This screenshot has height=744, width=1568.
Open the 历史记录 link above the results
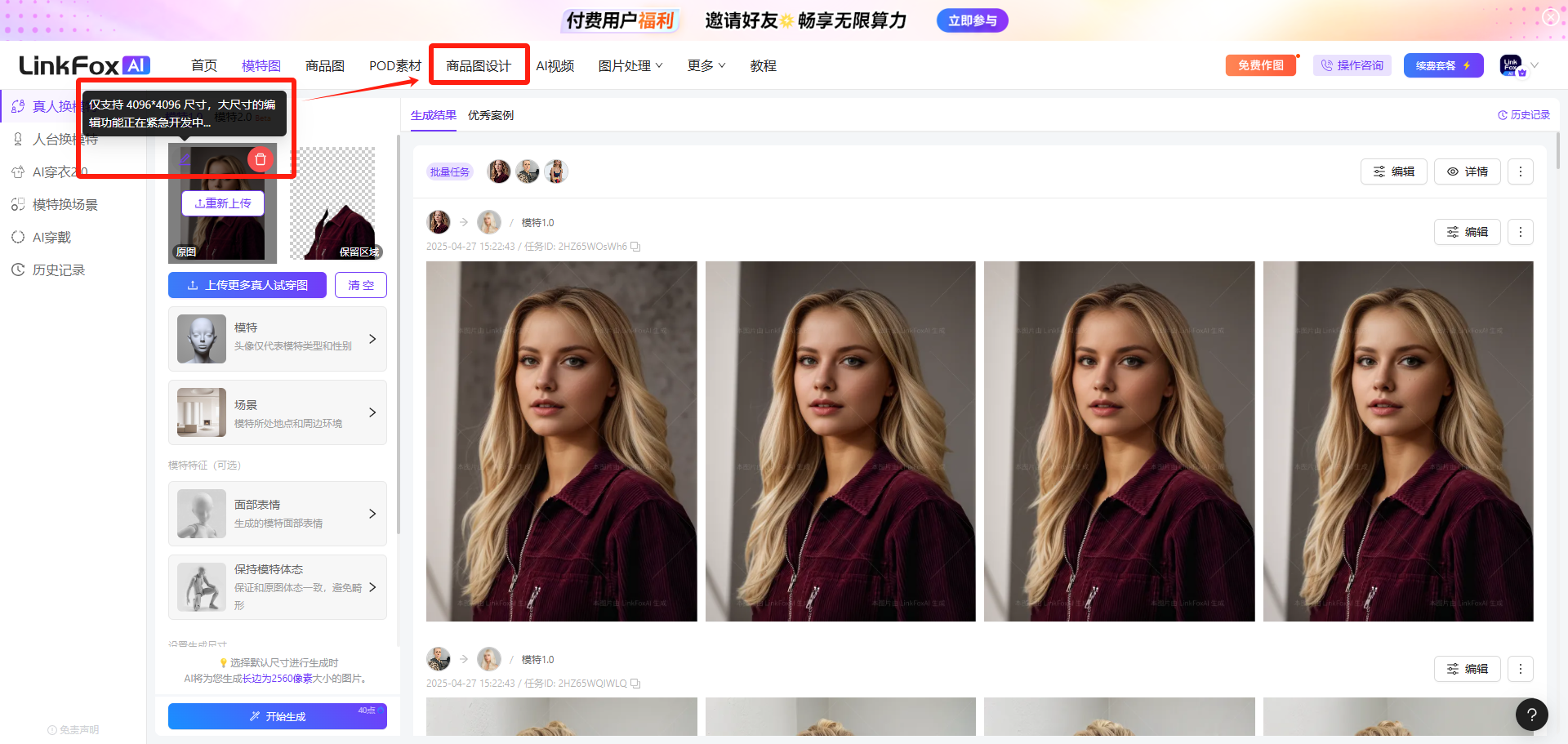(x=1524, y=115)
